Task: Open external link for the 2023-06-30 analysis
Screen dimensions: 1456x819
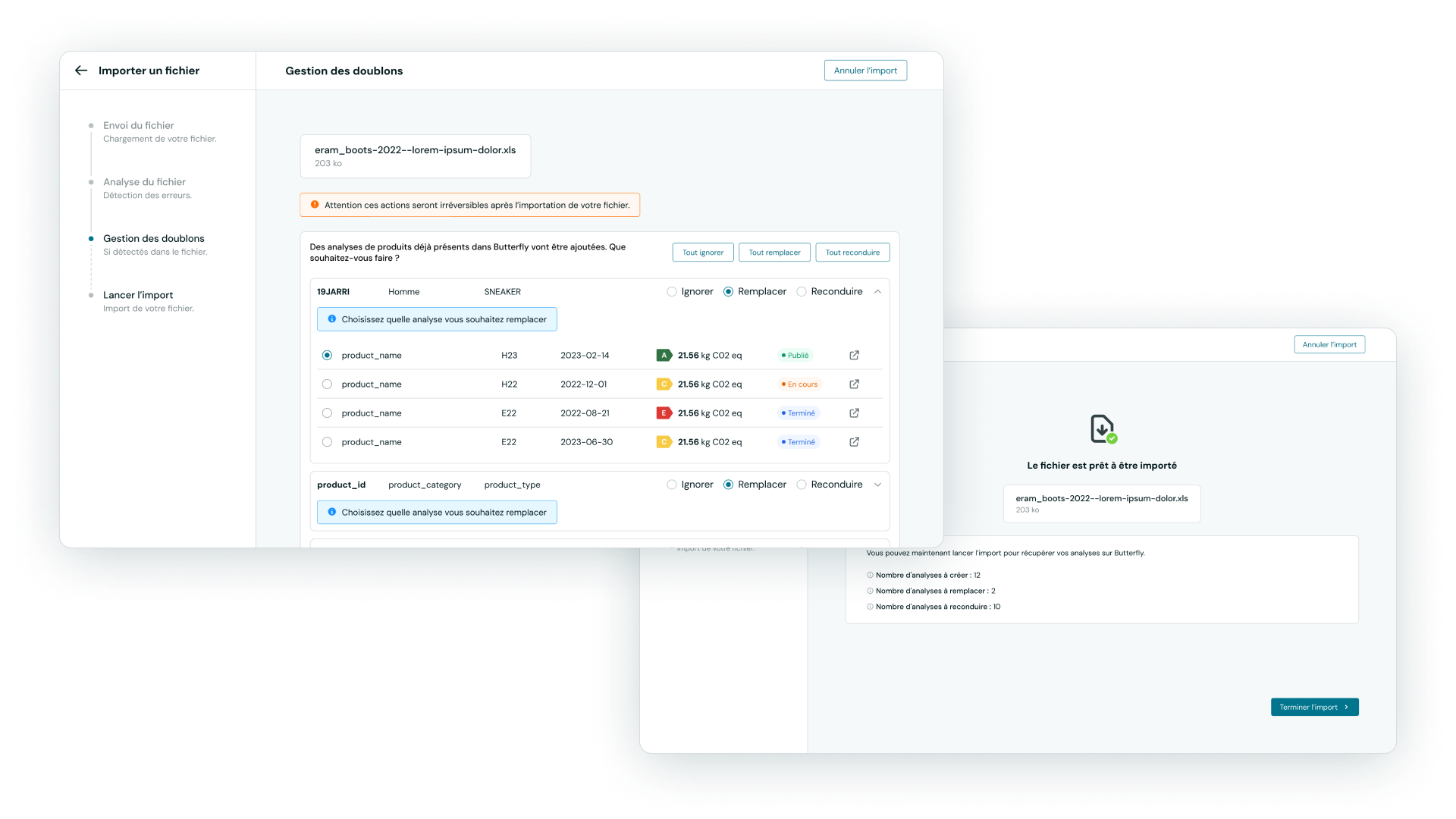Action: [854, 441]
